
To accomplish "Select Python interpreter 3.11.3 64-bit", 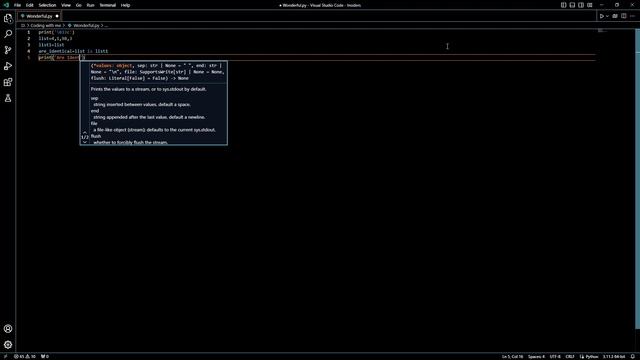I will click(614, 356).
